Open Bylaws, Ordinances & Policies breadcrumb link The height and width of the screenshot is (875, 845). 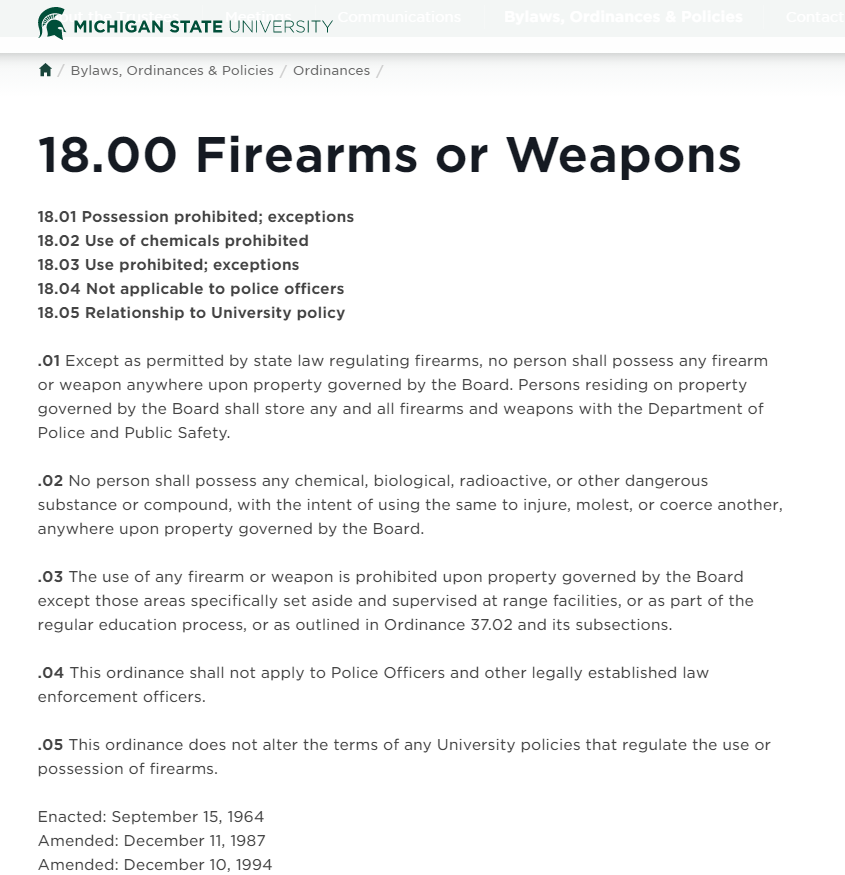(x=172, y=70)
